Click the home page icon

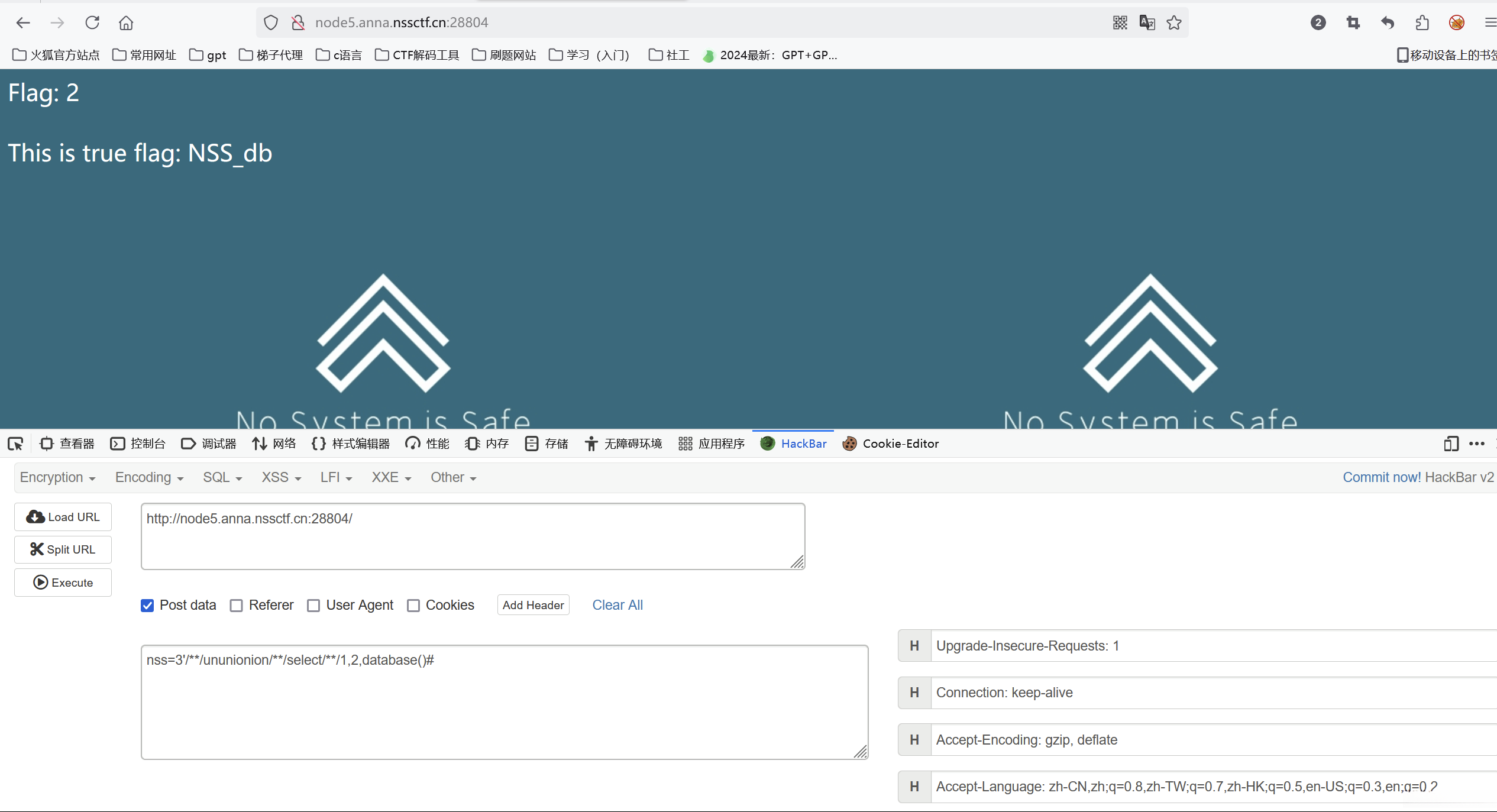click(x=126, y=22)
